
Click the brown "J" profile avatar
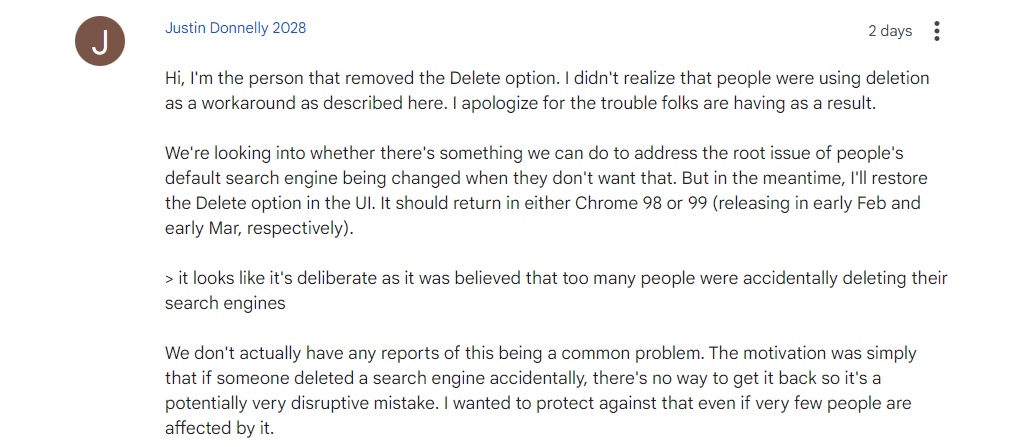(x=100, y=42)
